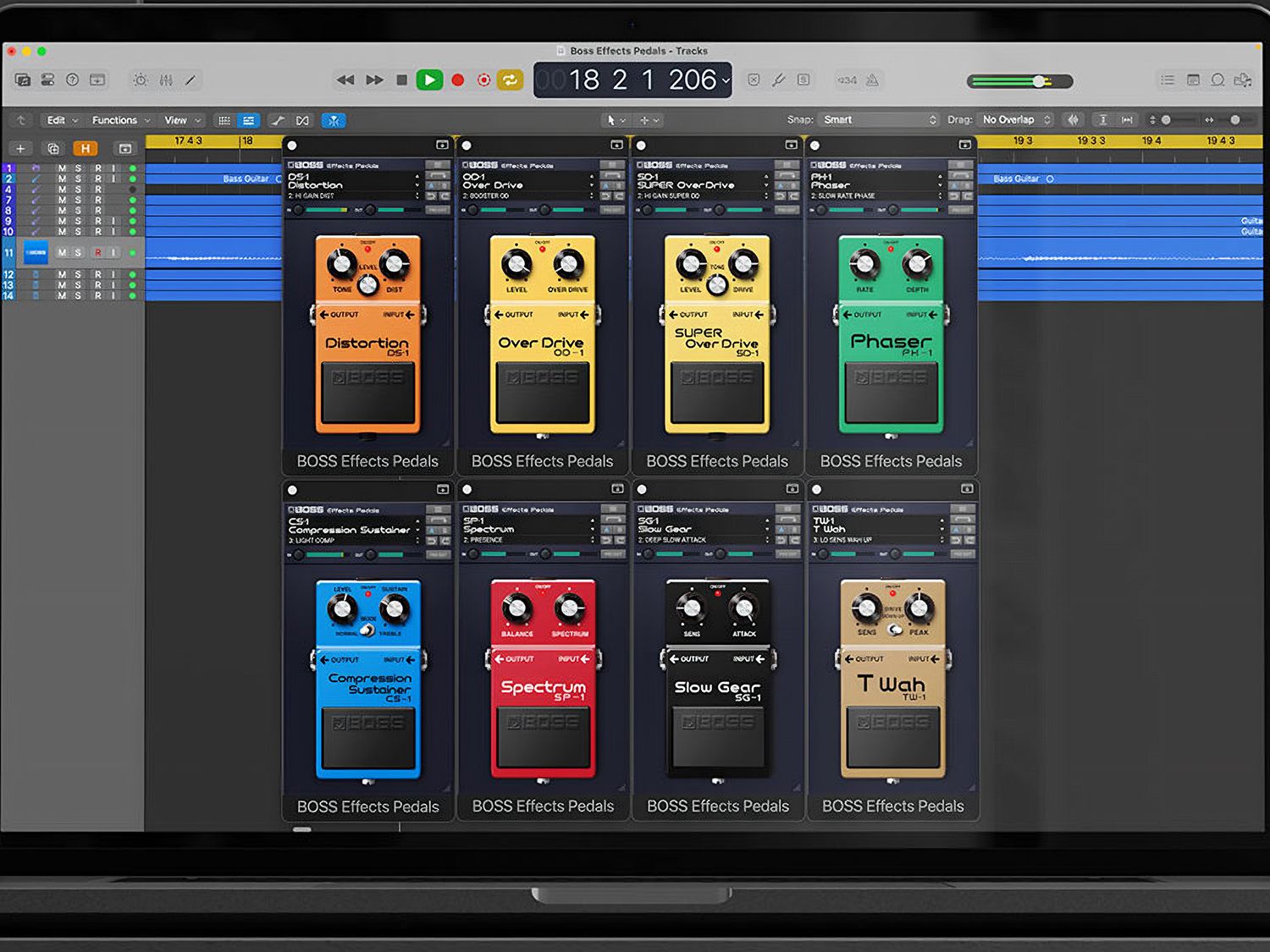Open the Drag No Overlap dropdown
The width and height of the screenshot is (1270, 952).
pos(1014,119)
